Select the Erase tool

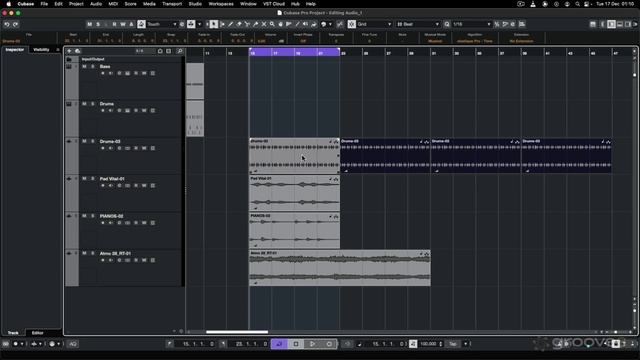239,24
